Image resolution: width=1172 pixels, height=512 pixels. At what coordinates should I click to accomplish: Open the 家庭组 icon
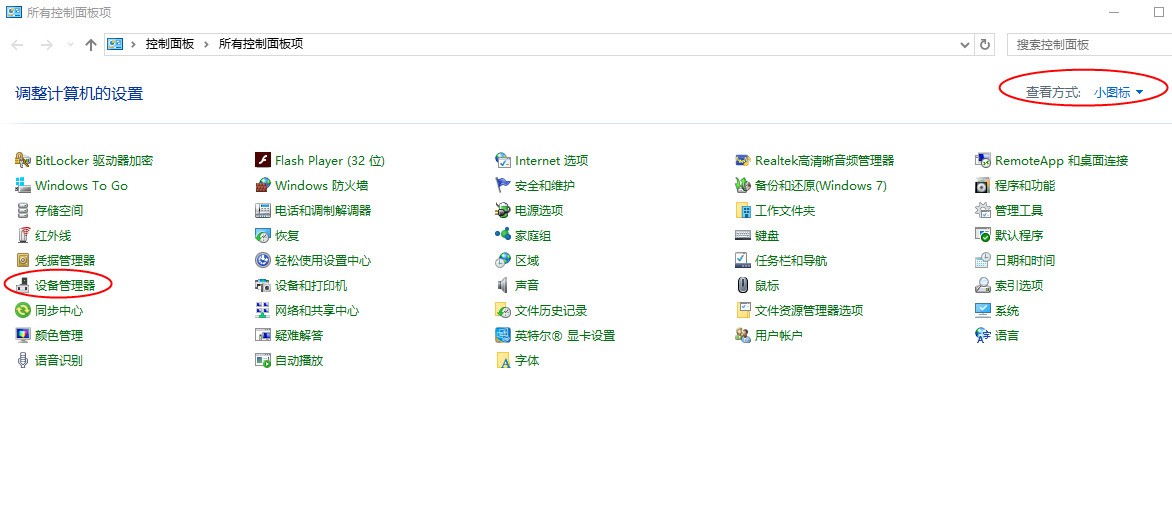pyautogui.click(x=503, y=235)
